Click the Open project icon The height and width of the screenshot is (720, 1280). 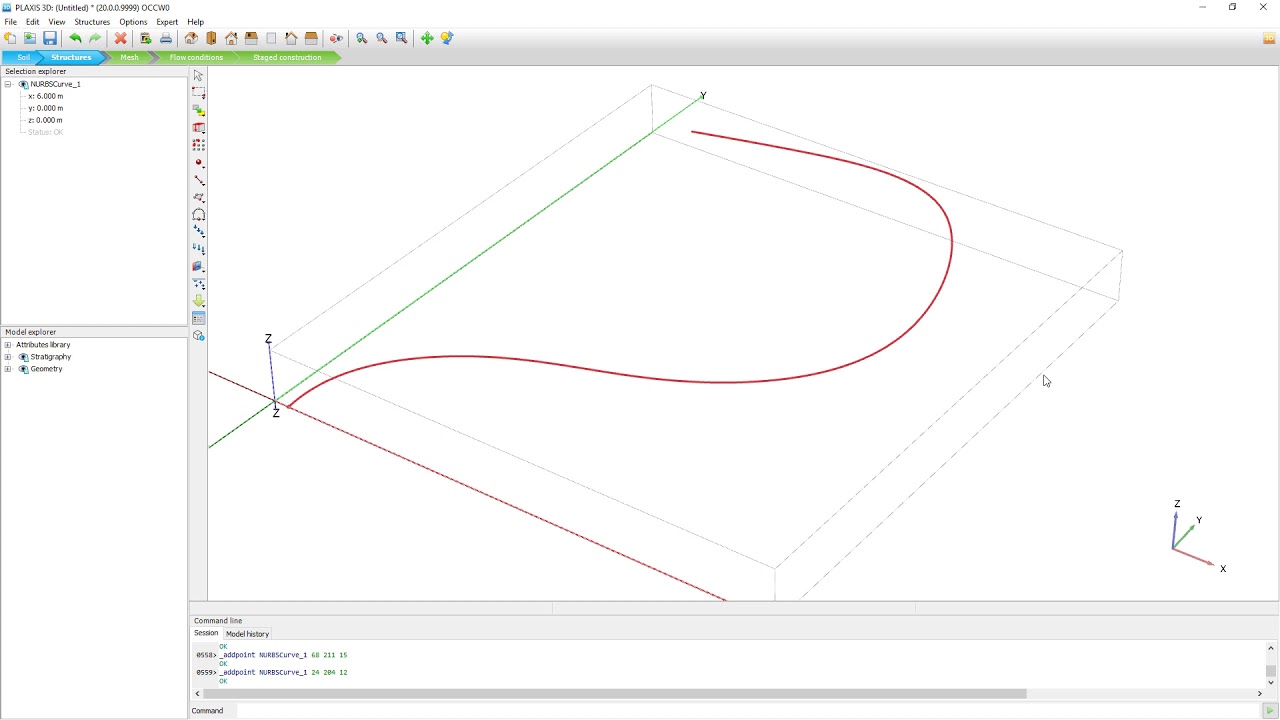point(30,38)
